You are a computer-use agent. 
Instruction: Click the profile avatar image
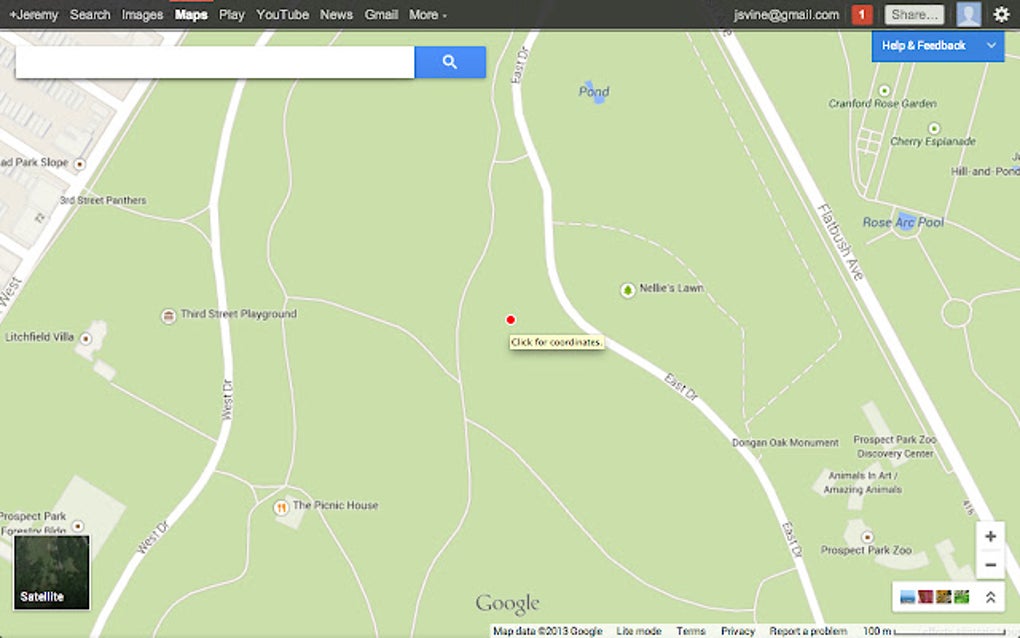pyautogui.click(x=968, y=13)
